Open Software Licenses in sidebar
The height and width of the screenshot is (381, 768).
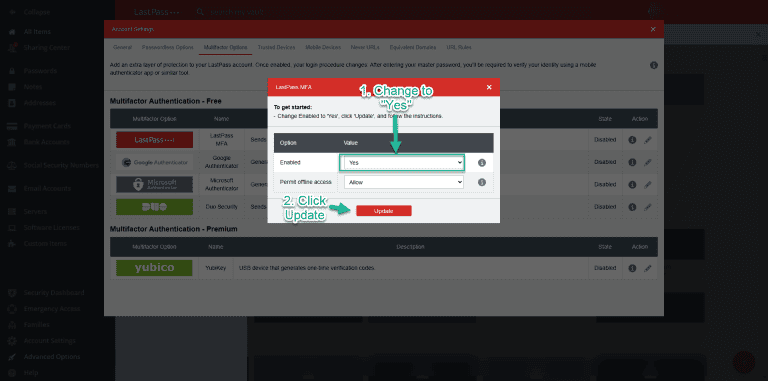click(51, 228)
